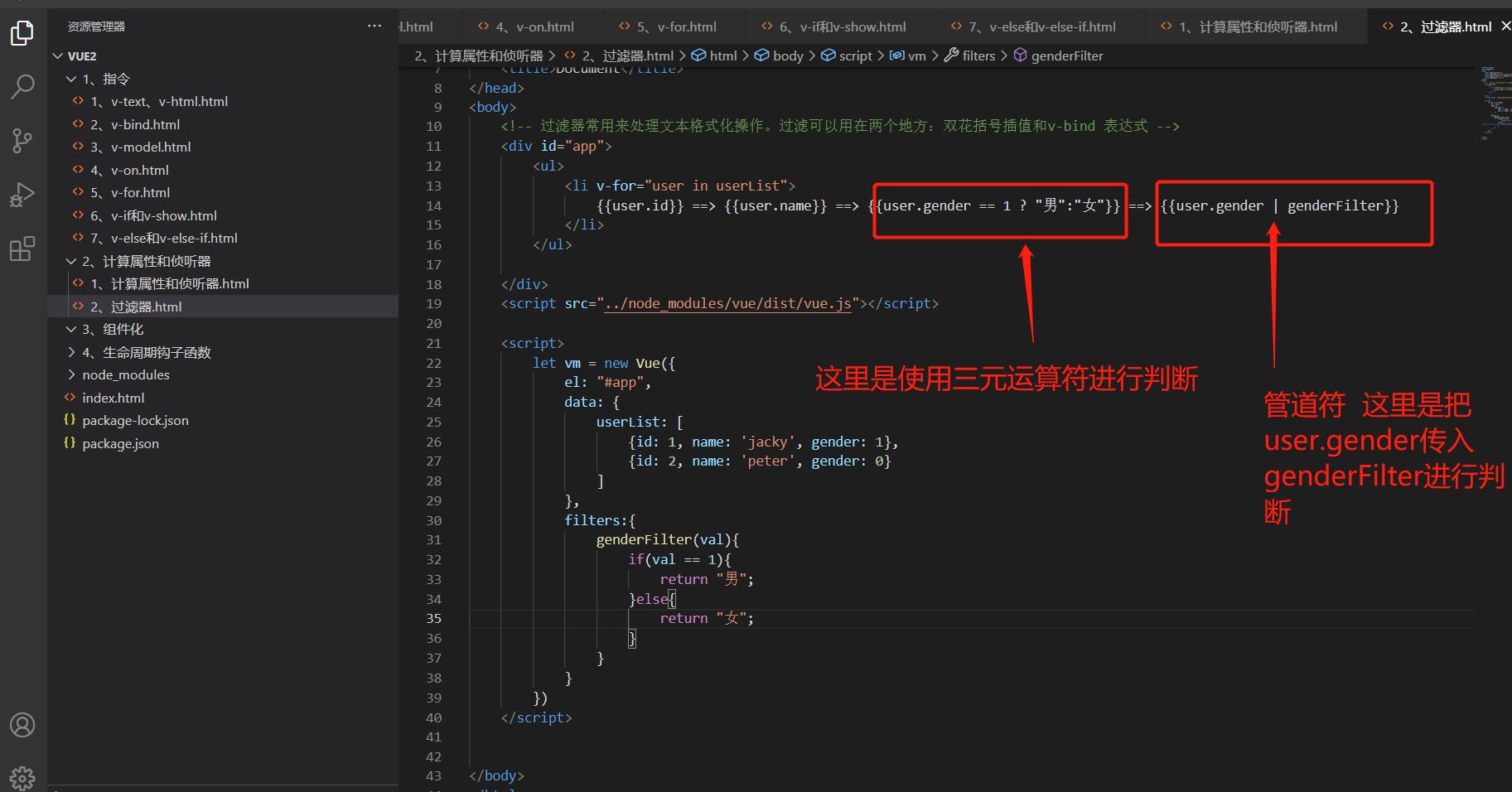Viewport: 1512px width, 792px height.
Task: Open the Extensions view
Action: pos(22,249)
